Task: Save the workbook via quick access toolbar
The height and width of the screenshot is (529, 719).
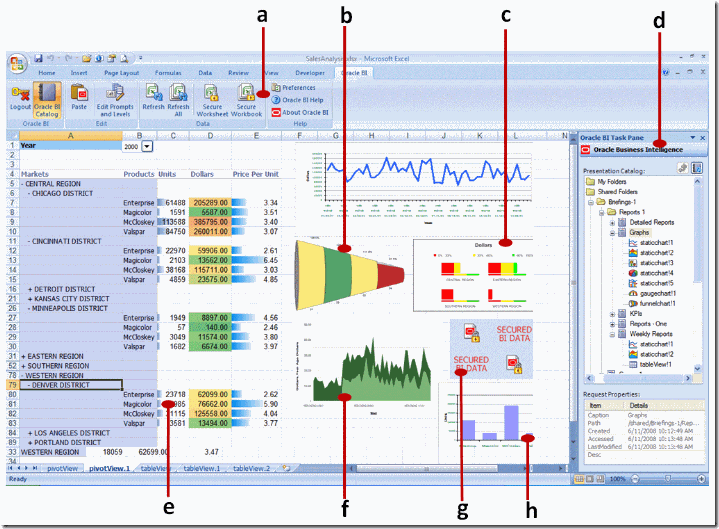Action: (38, 58)
